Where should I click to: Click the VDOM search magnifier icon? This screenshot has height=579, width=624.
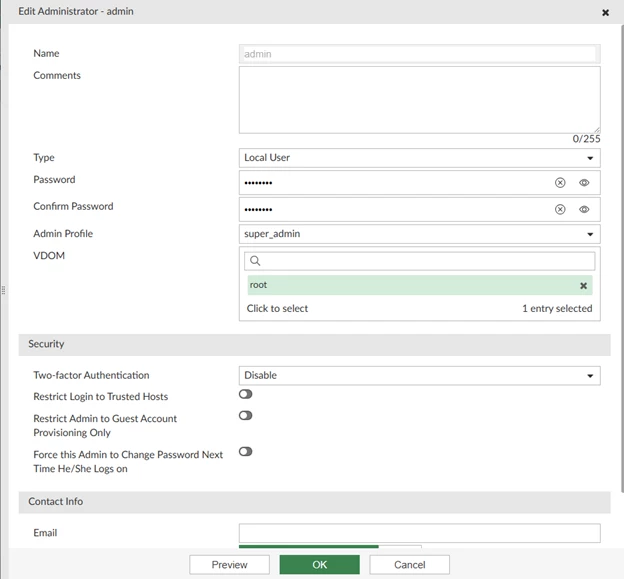tap(255, 261)
